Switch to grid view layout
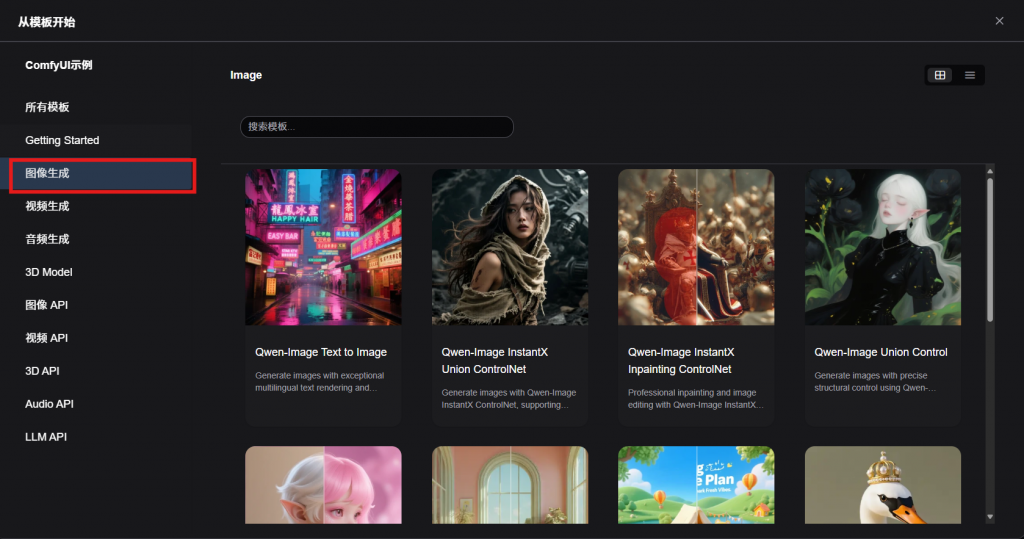Image resolution: width=1024 pixels, height=539 pixels. 940,75
